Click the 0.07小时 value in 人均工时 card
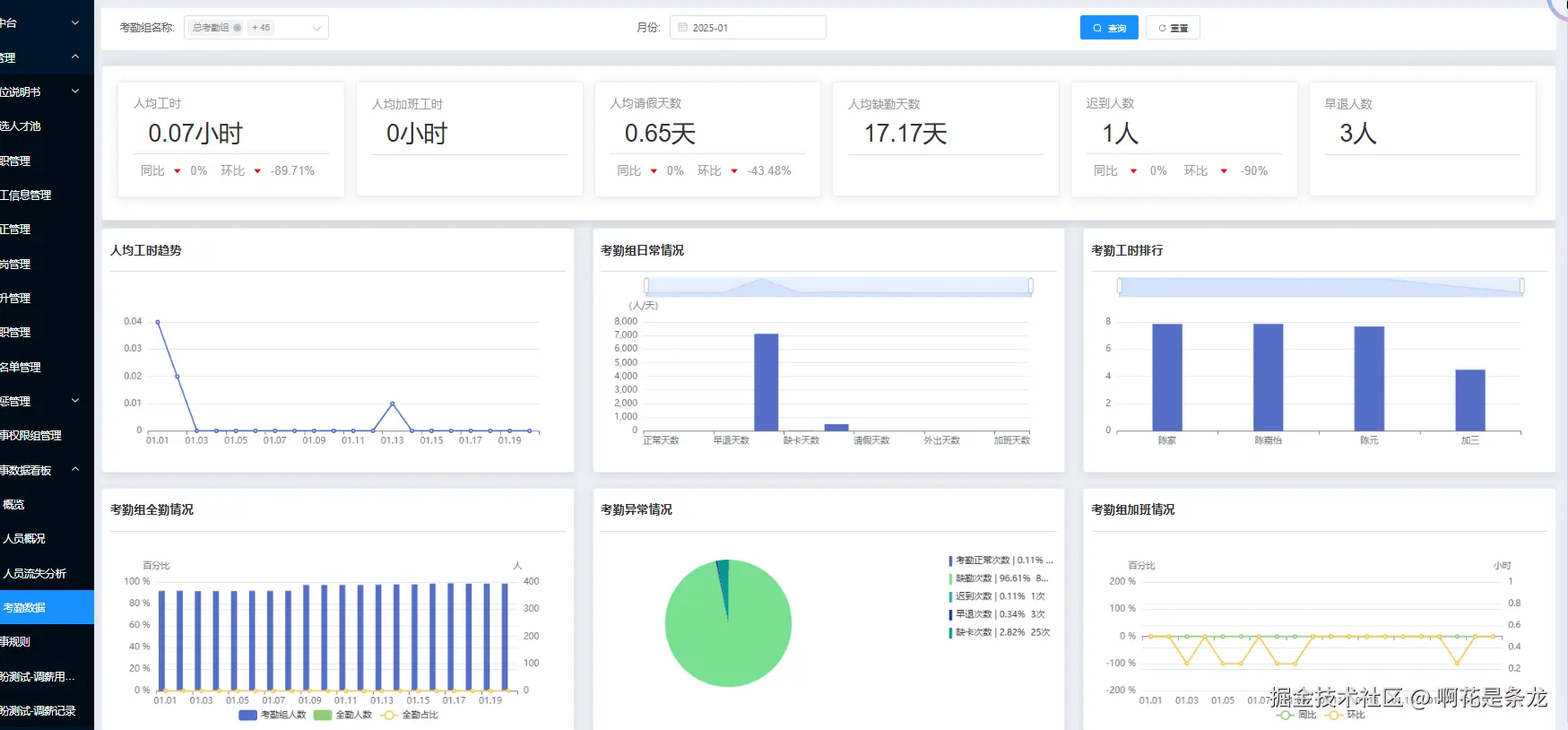Viewport: 1568px width, 730px height. (x=195, y=134)
